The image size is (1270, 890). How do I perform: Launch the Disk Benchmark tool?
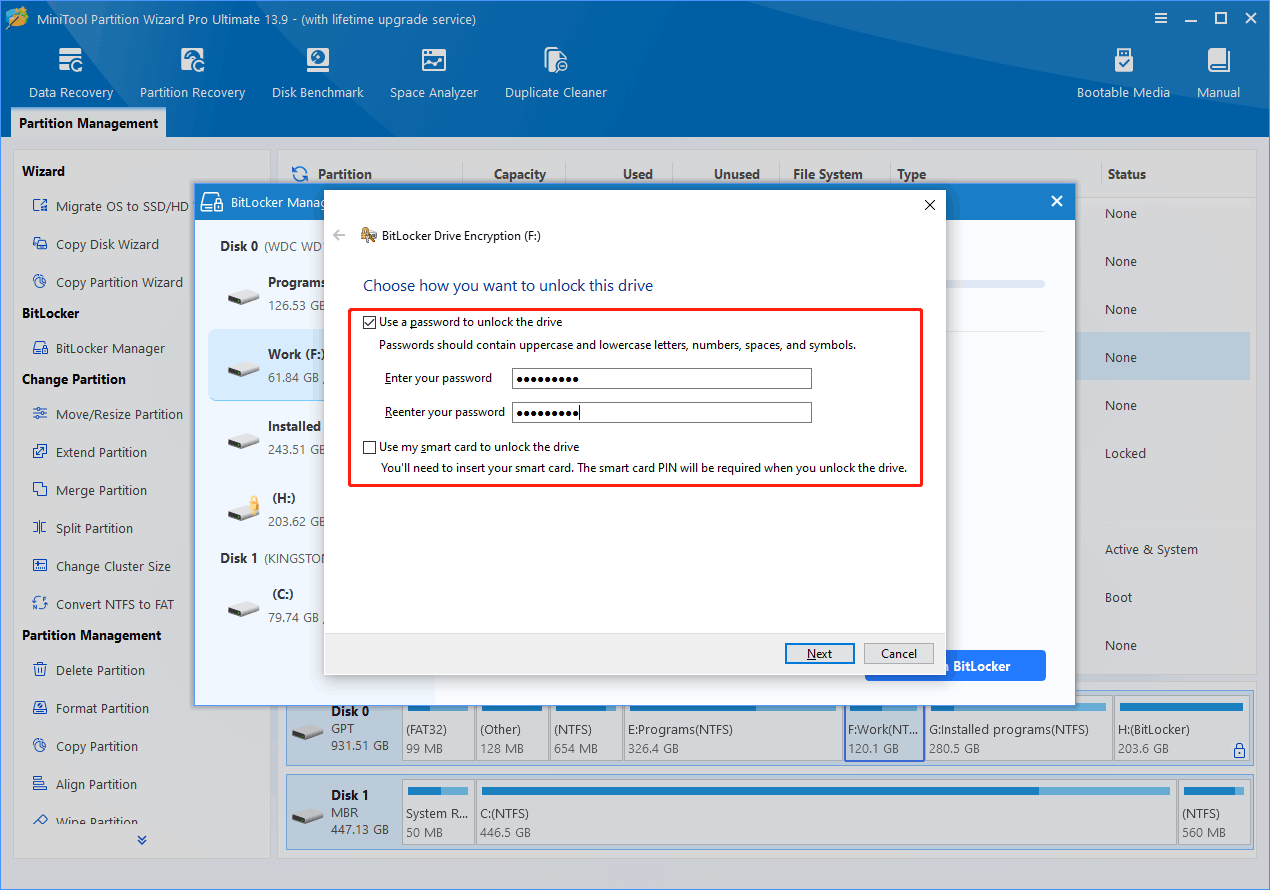[x=318, y=73]
